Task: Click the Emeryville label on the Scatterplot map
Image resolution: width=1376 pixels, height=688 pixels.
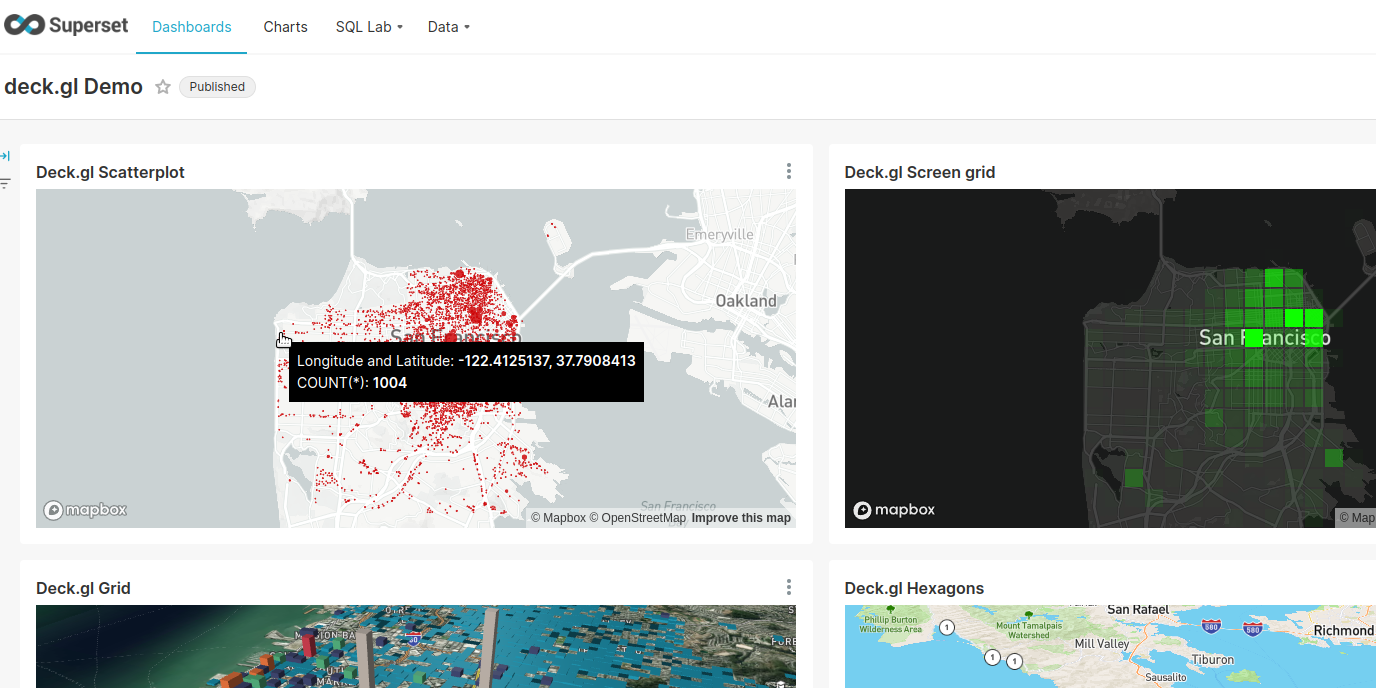Action: click(x=720, y=235)
